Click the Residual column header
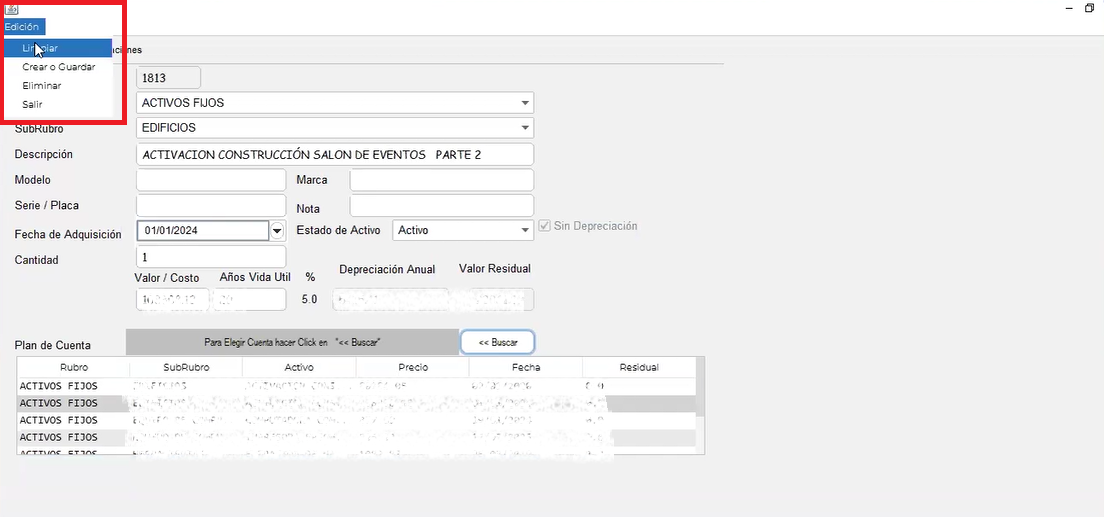The height and width of the screenshot is (517, 1104). [x=639, y=367]
